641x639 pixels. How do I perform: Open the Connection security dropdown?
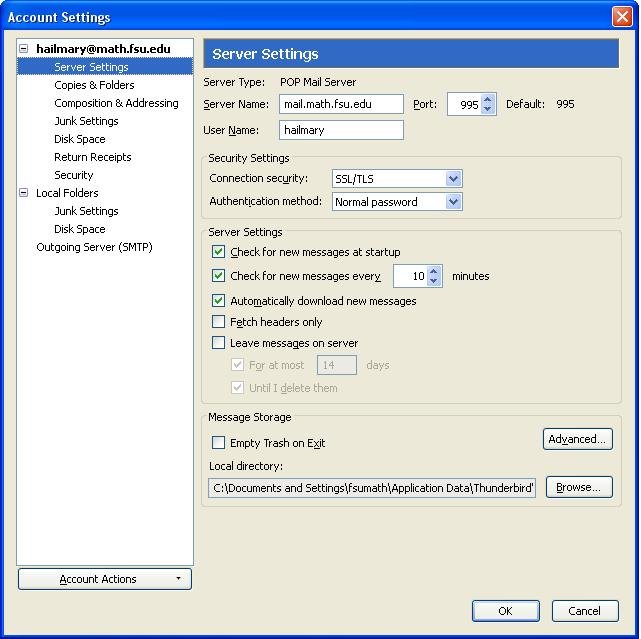453,179
